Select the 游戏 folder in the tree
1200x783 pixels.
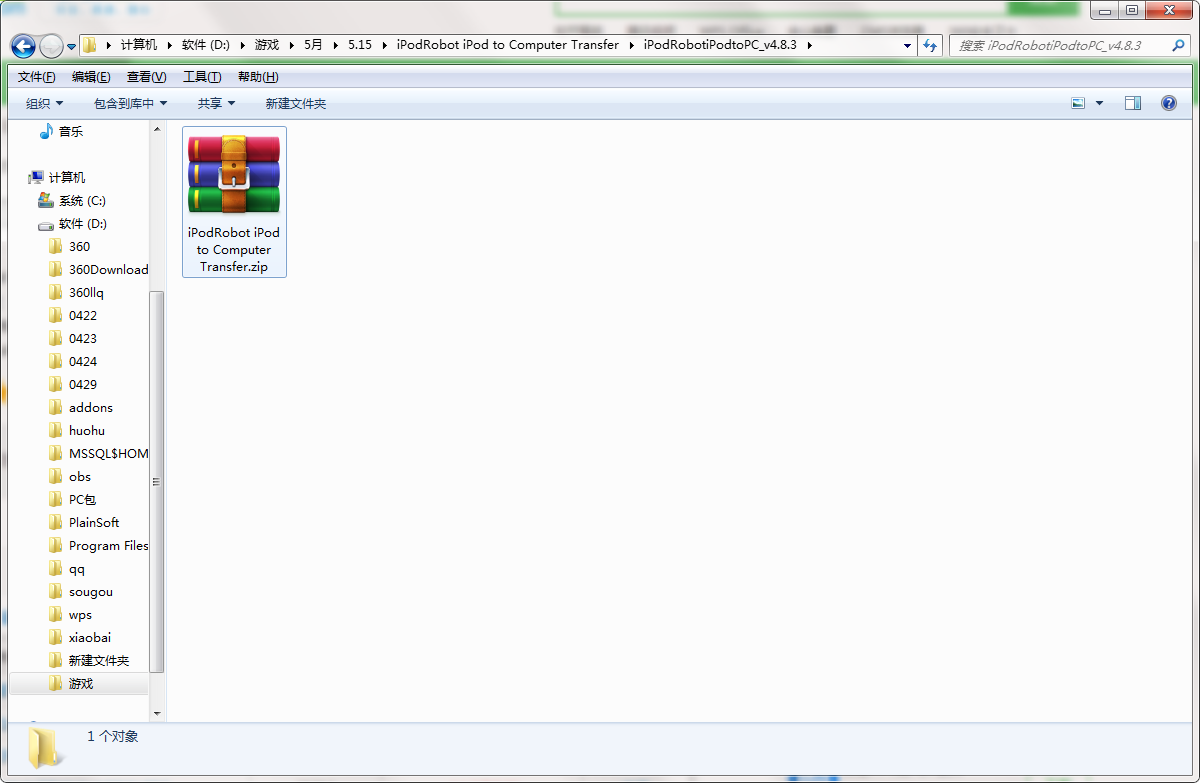coord(81,683)
